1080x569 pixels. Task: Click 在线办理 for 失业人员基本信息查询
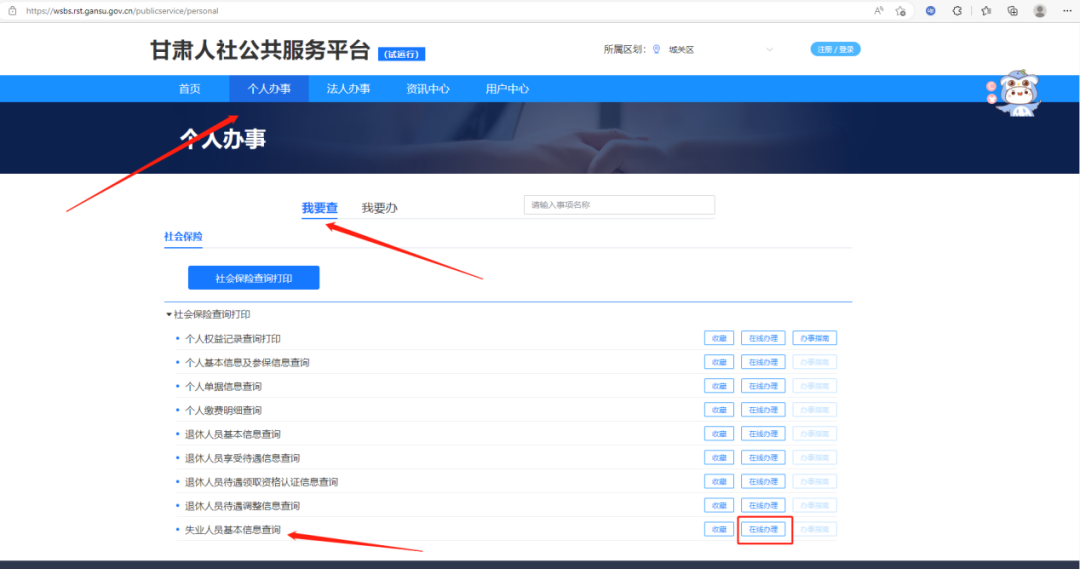[x=763, y=529]
